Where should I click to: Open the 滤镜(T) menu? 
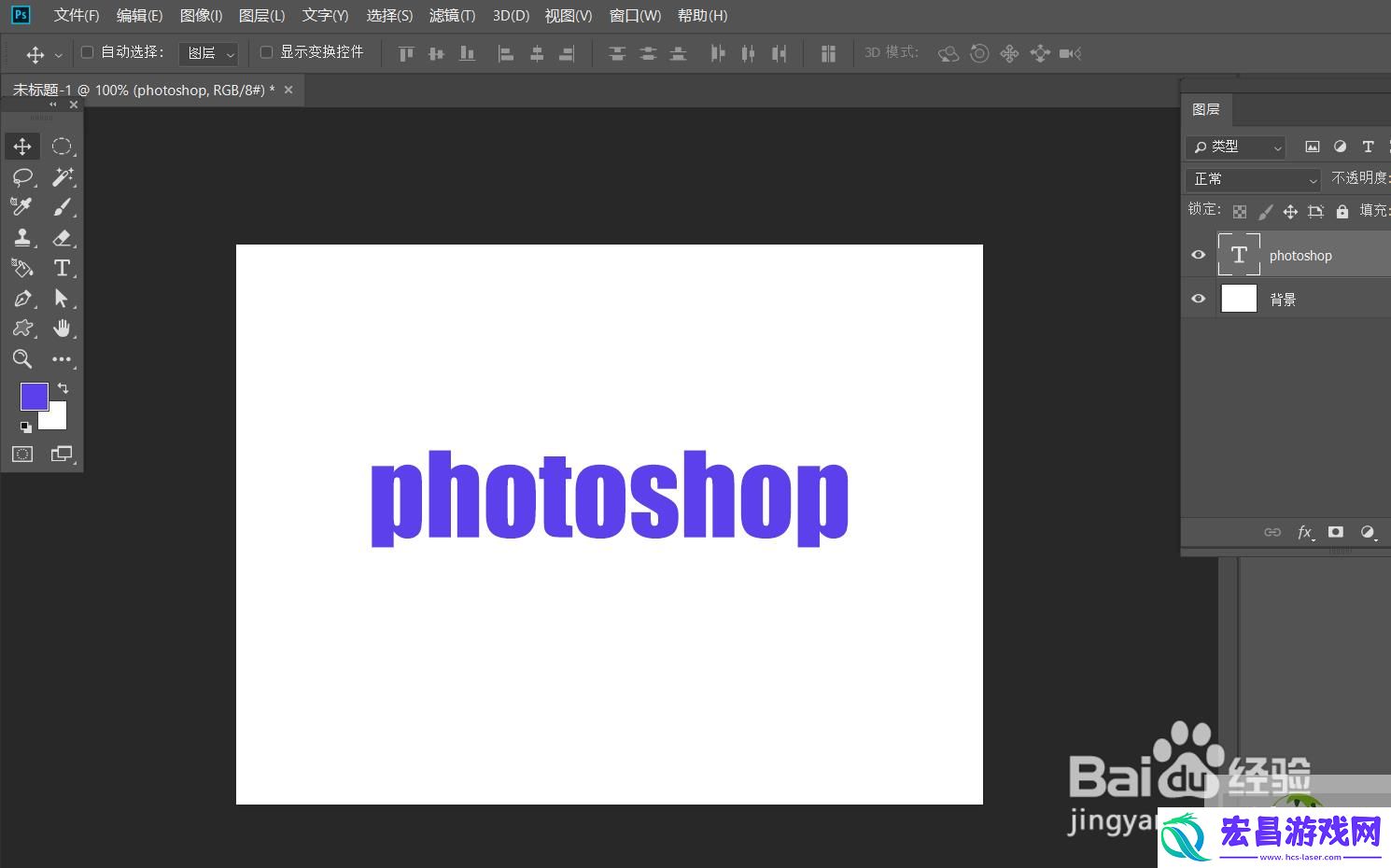(452, 16)
